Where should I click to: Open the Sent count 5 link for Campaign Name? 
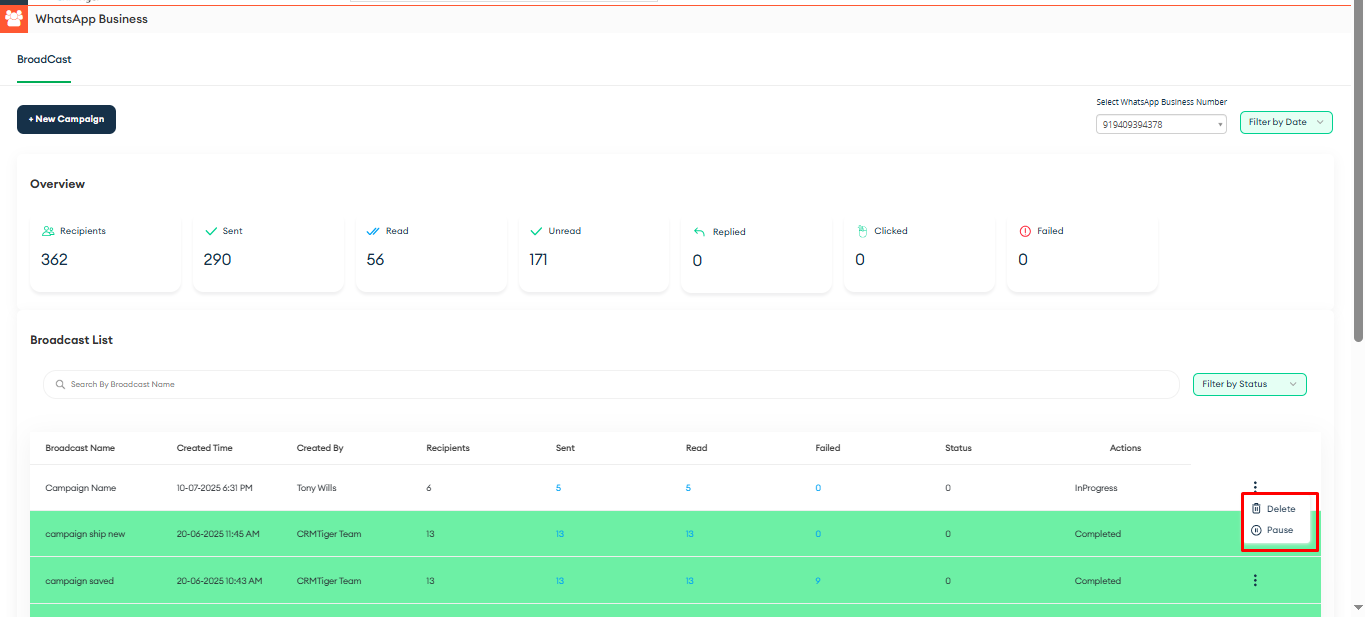(559, 488)
